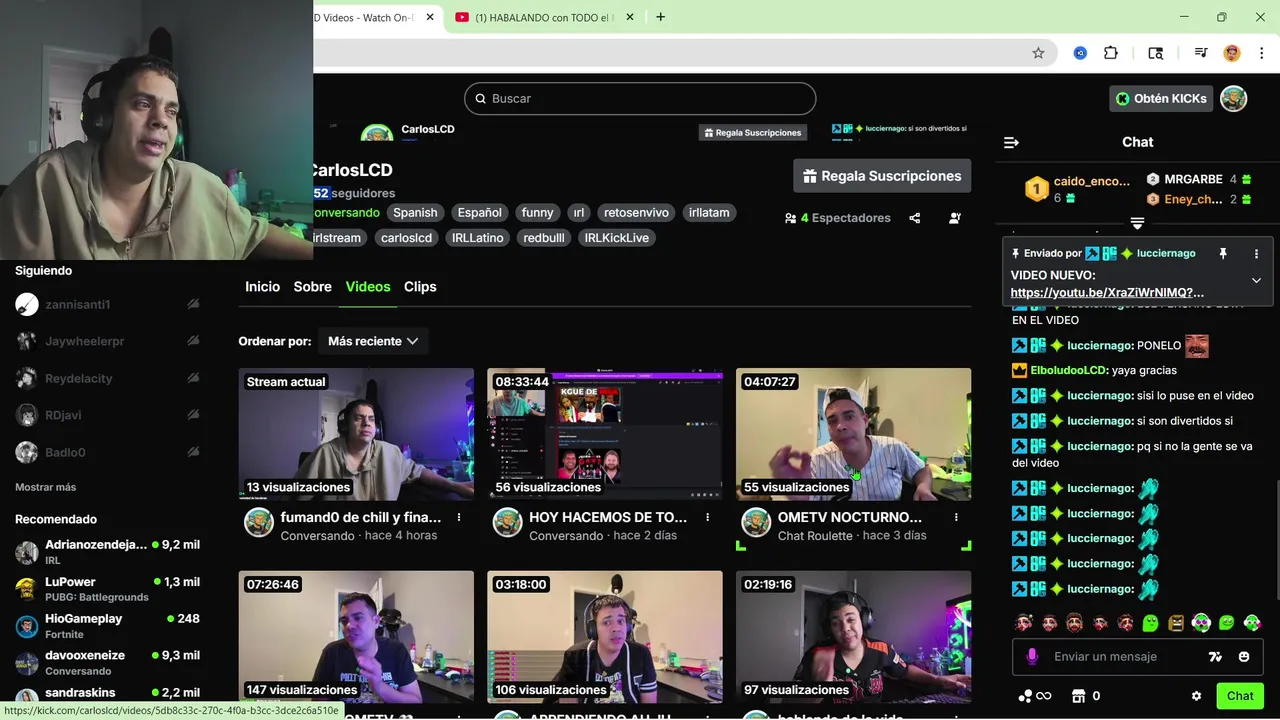Focus the Buscar search field
This screenshot has height=720, width=1280.
[x=640, y=98]
